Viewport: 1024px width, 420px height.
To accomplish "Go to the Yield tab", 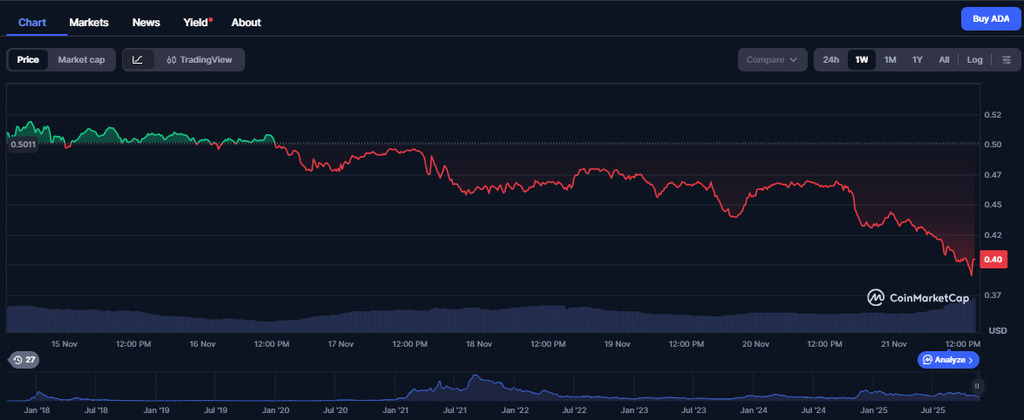I will click(x=196, y=22).
